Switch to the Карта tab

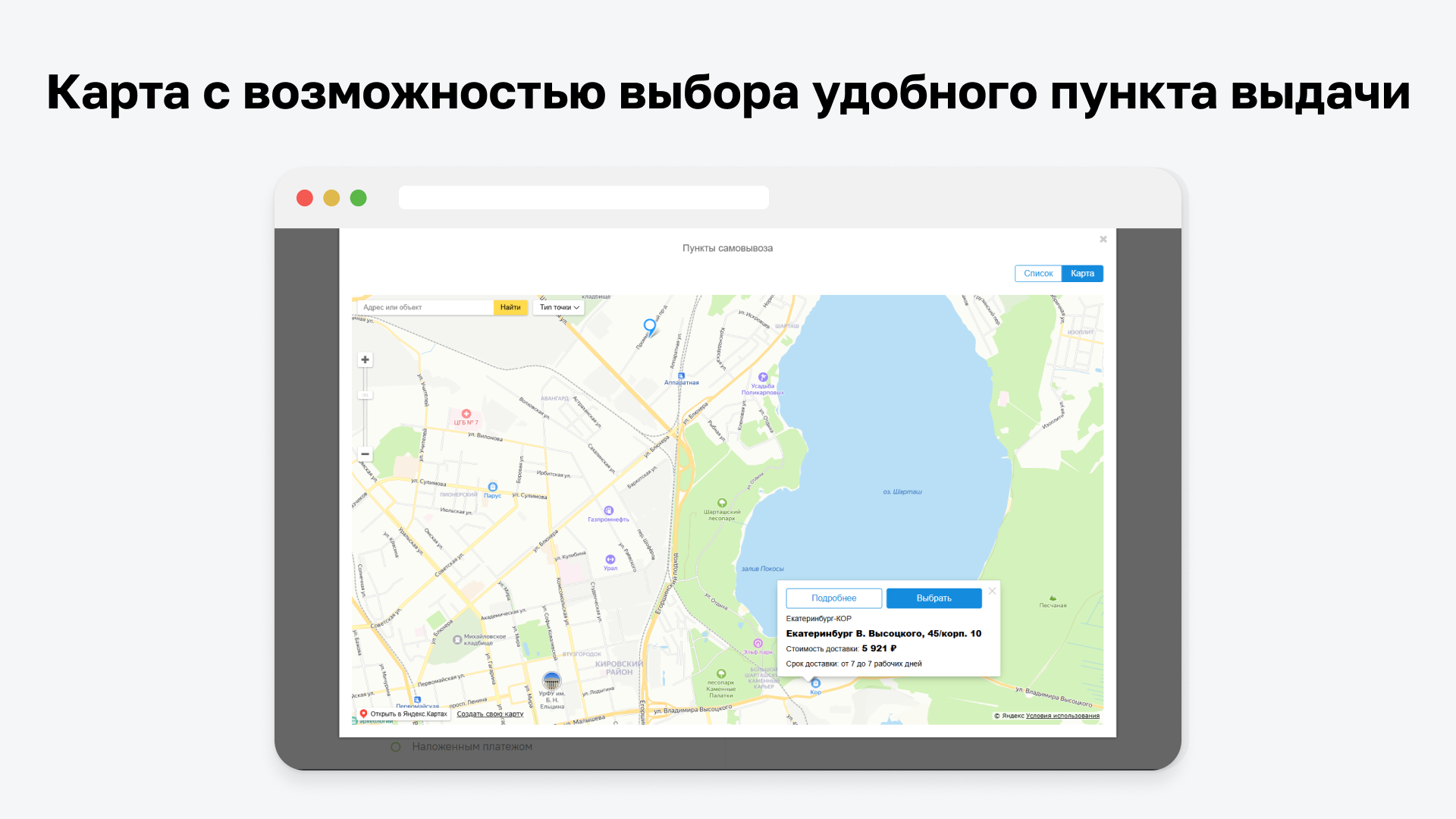click(x=1082, y=274)
